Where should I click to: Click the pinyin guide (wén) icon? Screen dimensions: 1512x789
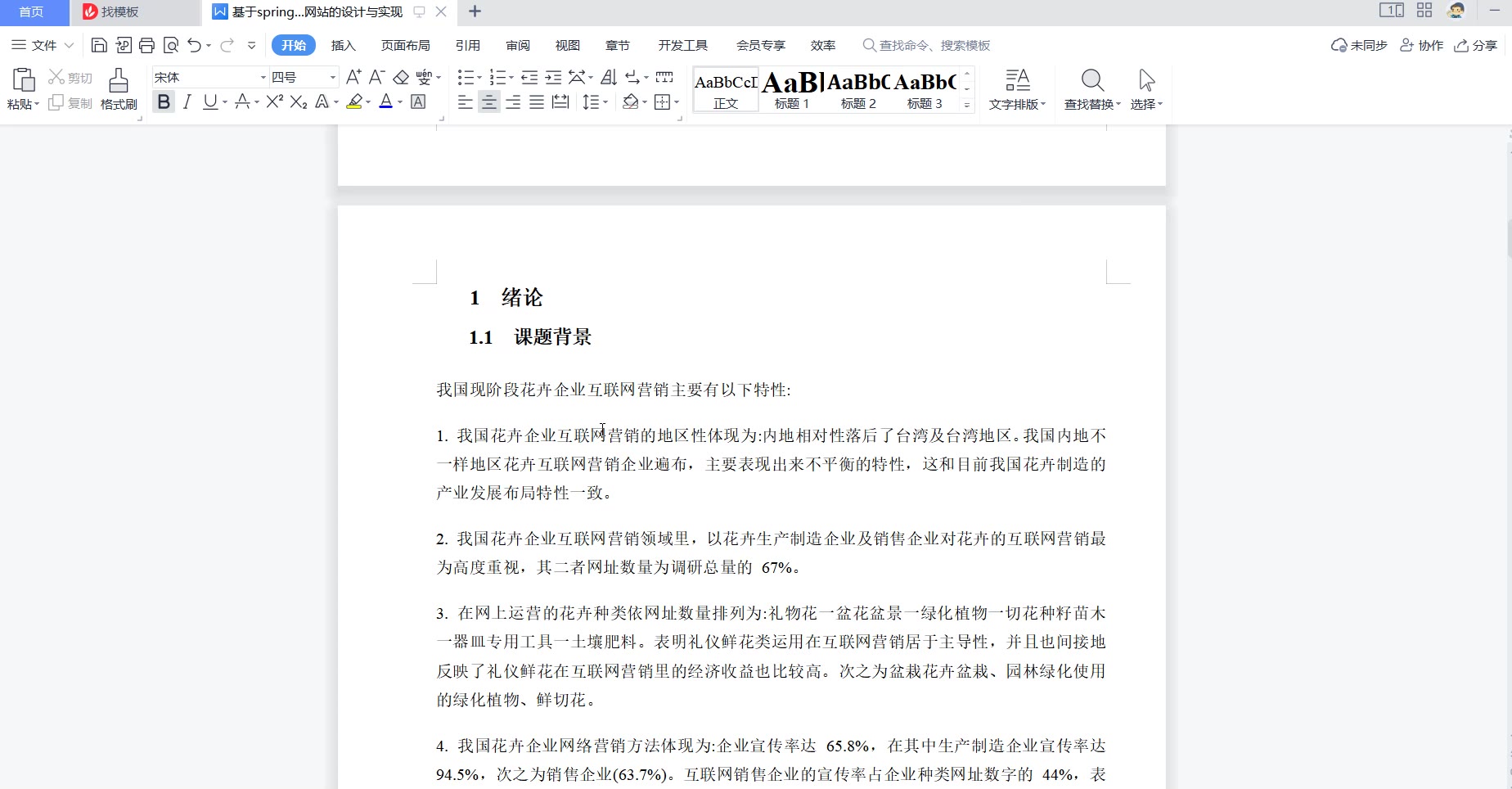click(x=424, y=77)
